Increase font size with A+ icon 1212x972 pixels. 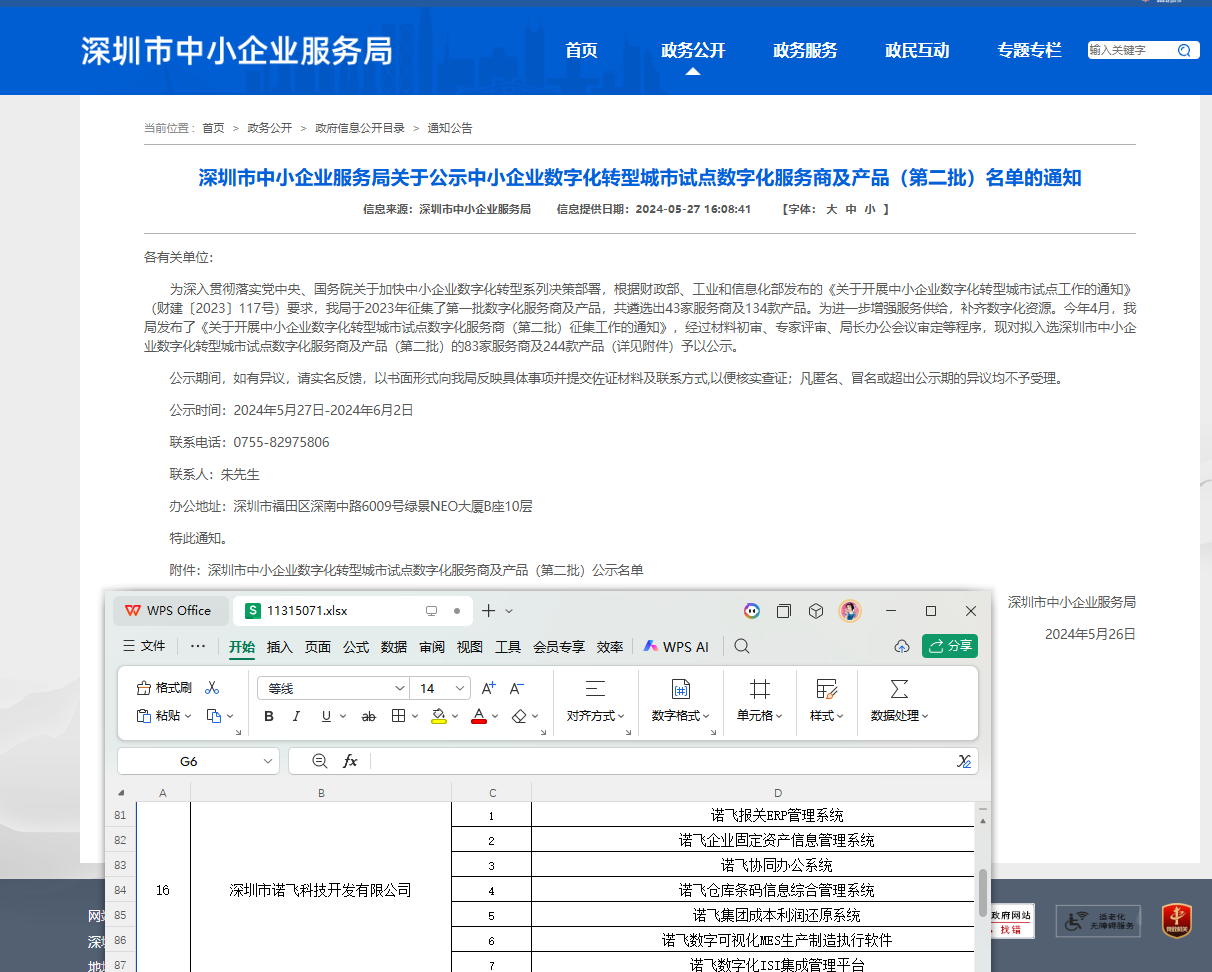489,688
